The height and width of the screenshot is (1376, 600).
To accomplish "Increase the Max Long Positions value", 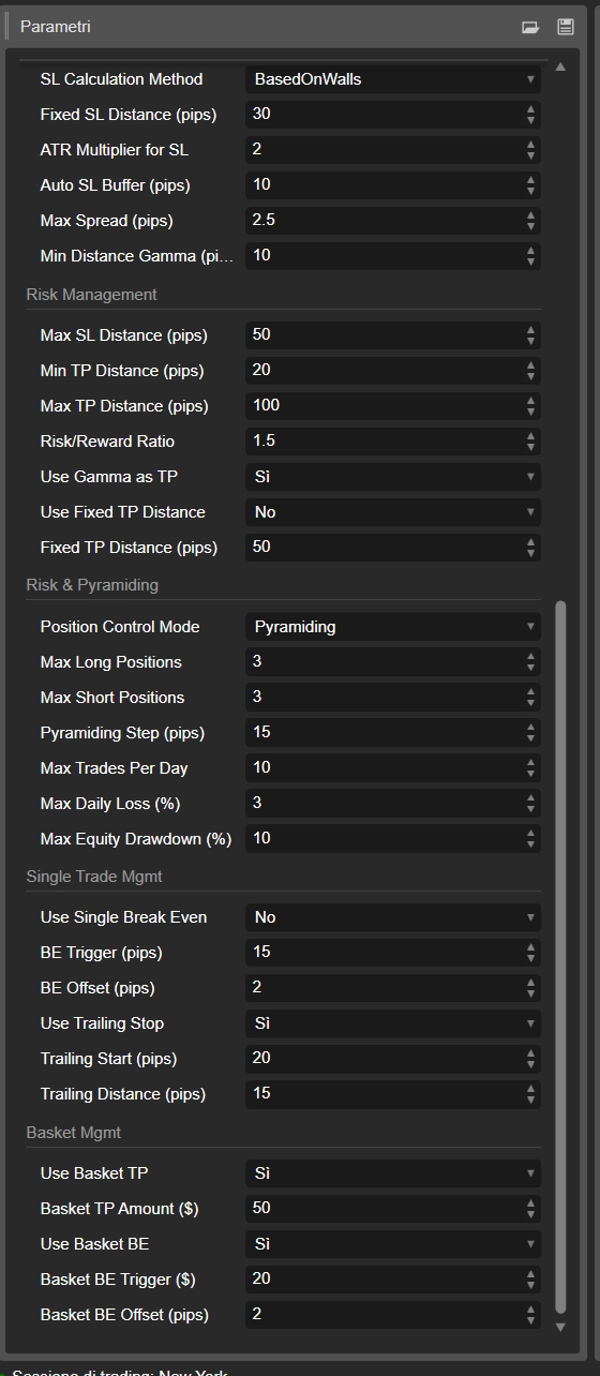I will pyautogui.click(x=531, y=657).
